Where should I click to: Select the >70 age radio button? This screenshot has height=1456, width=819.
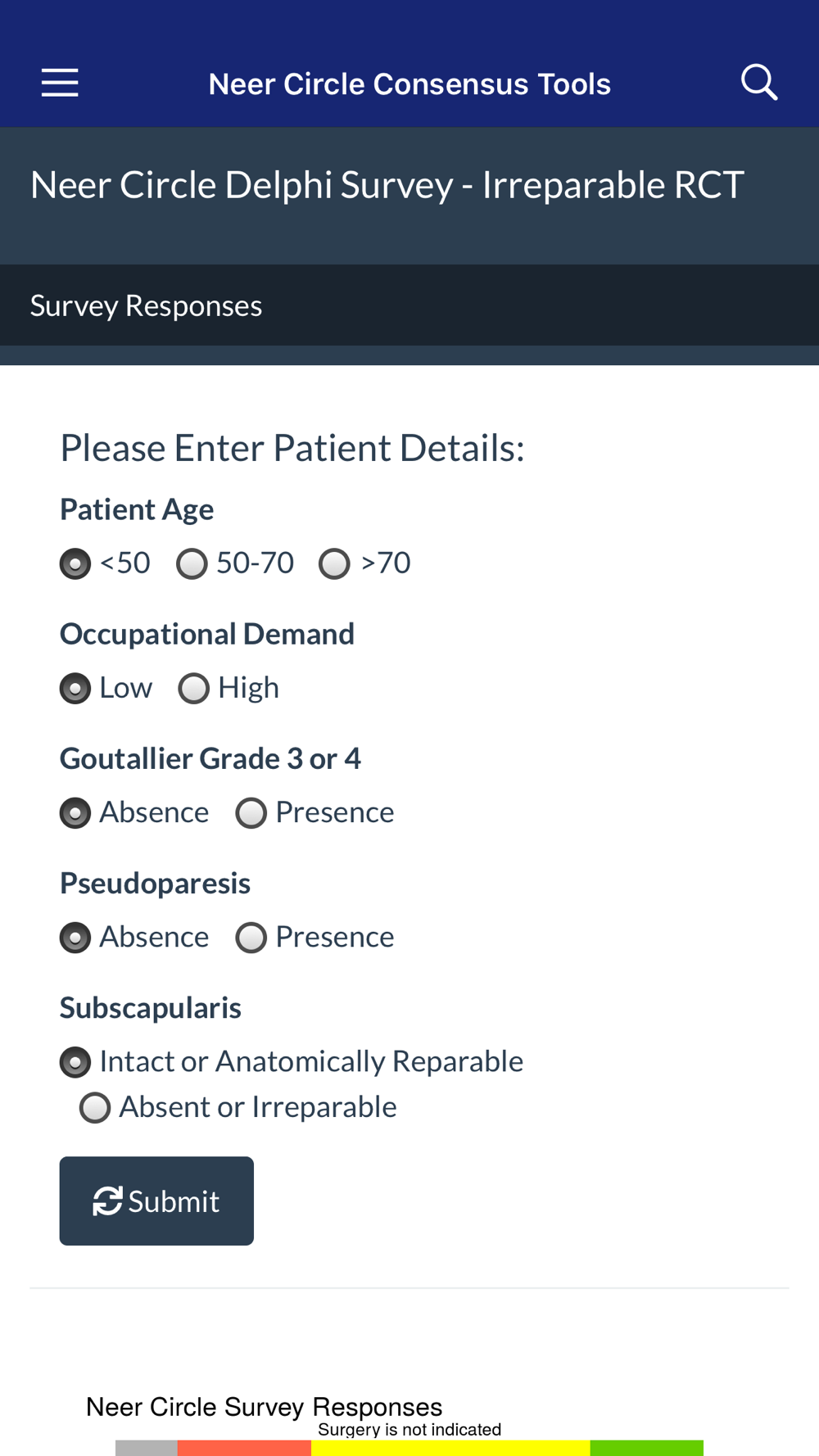(334, 563)
